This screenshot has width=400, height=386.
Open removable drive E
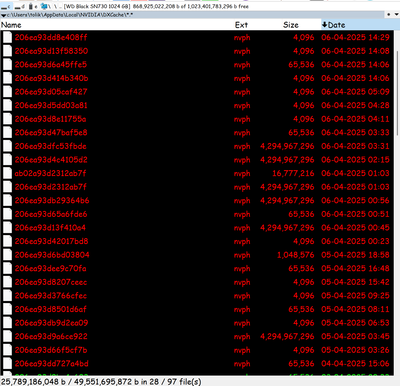point(33,7)
